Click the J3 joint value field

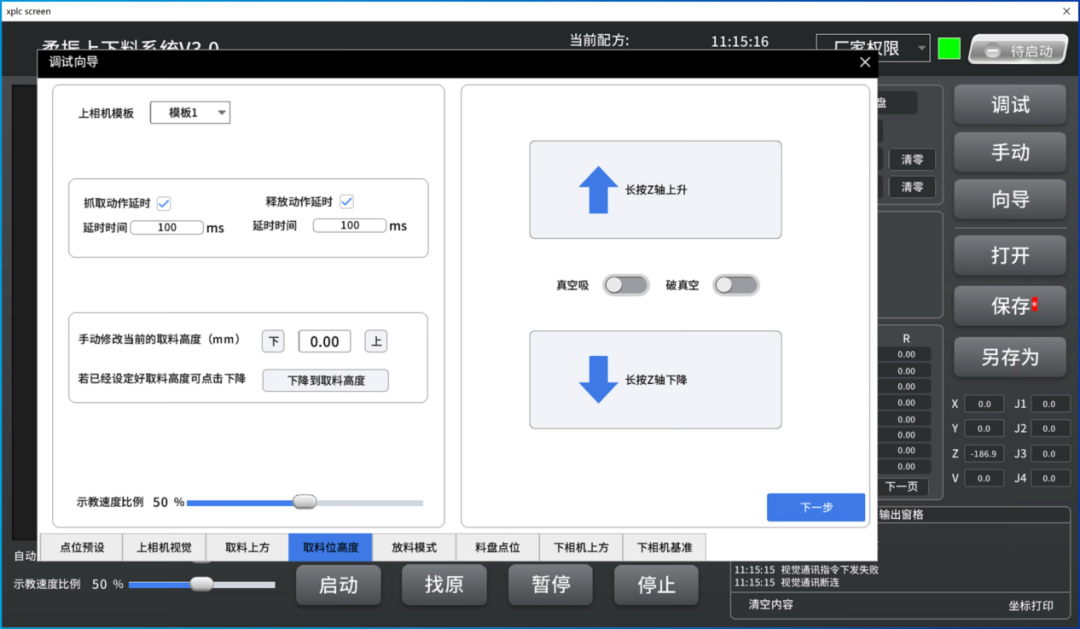point(1048,454)
